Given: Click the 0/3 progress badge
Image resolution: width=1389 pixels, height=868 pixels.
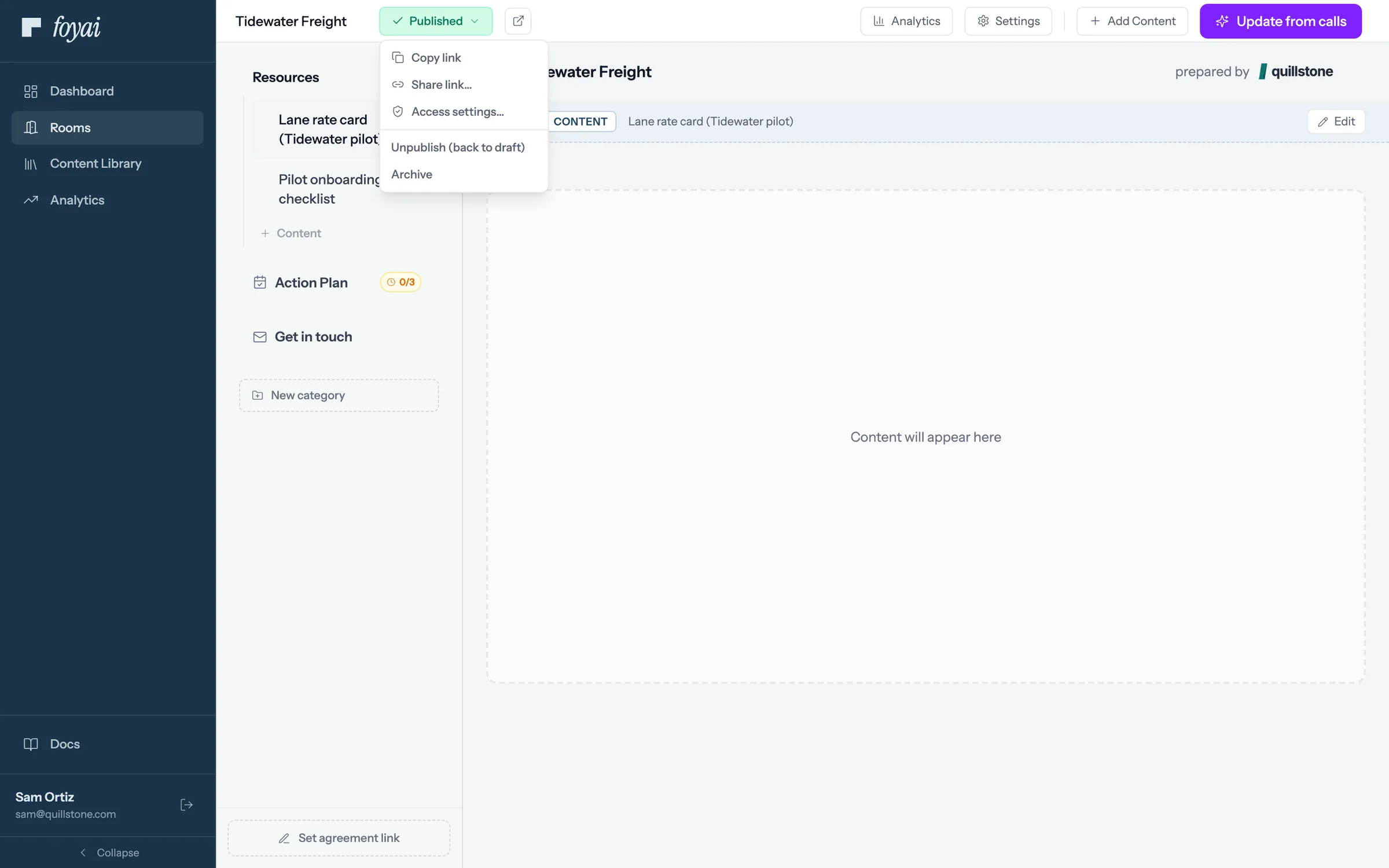Looking at the screenshot, I should pyautogui.click(x=400, y=282).
